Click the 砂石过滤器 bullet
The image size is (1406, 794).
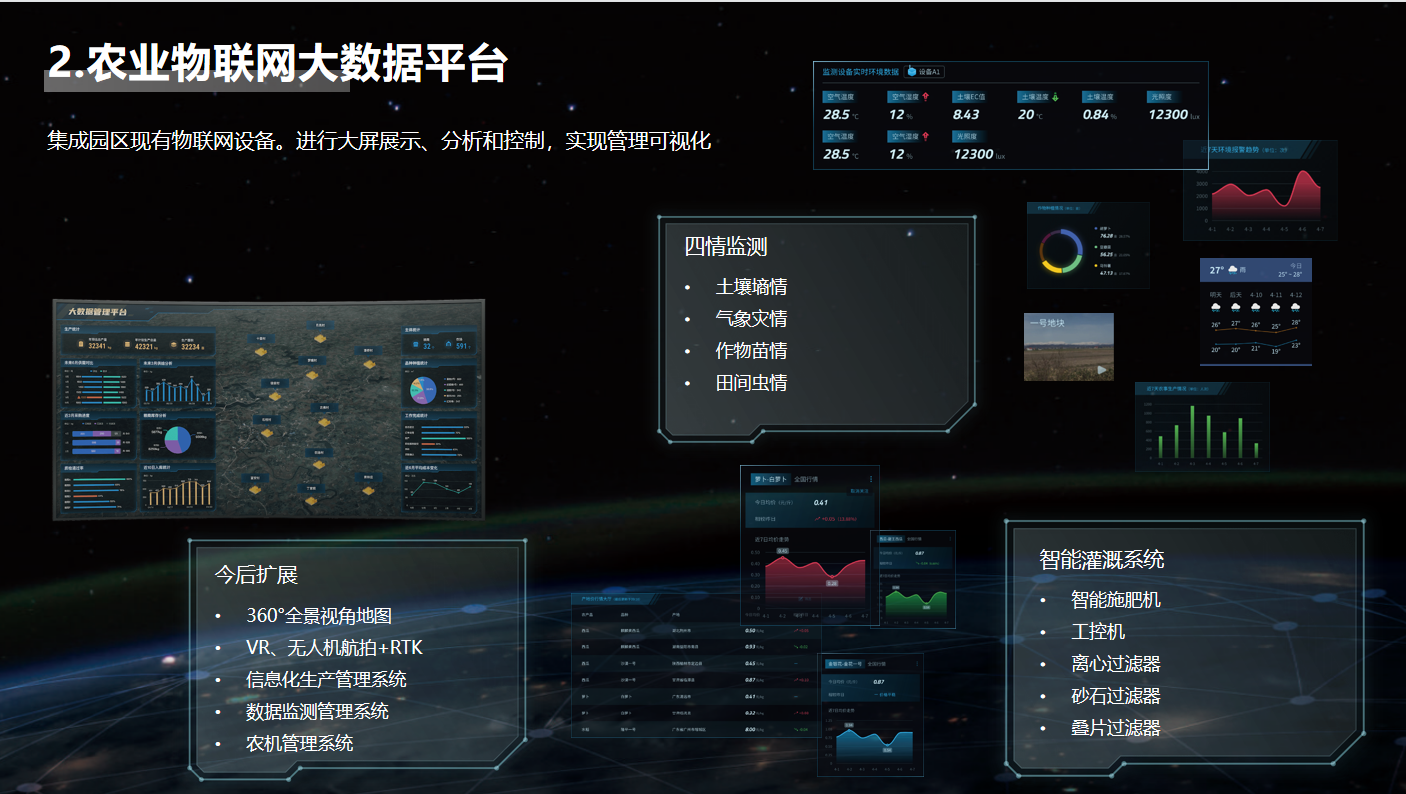pyautogui.click(x=1116, y=696)
